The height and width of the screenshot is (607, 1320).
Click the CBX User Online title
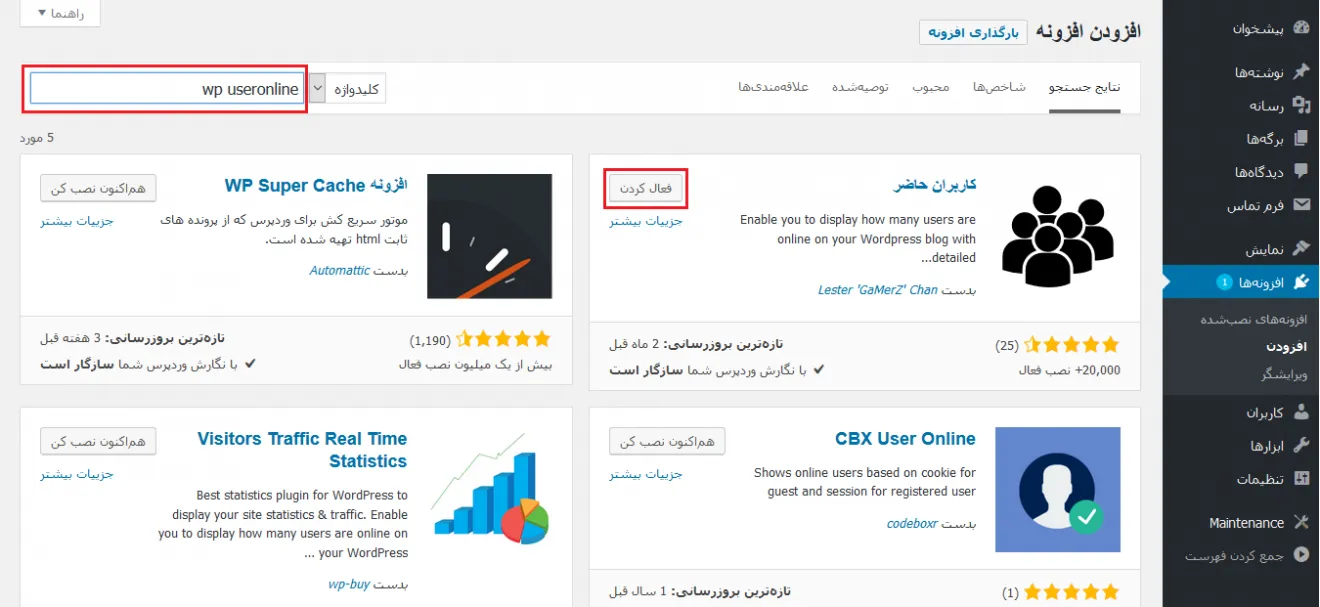pyautogui.click(x=905, y=438)
